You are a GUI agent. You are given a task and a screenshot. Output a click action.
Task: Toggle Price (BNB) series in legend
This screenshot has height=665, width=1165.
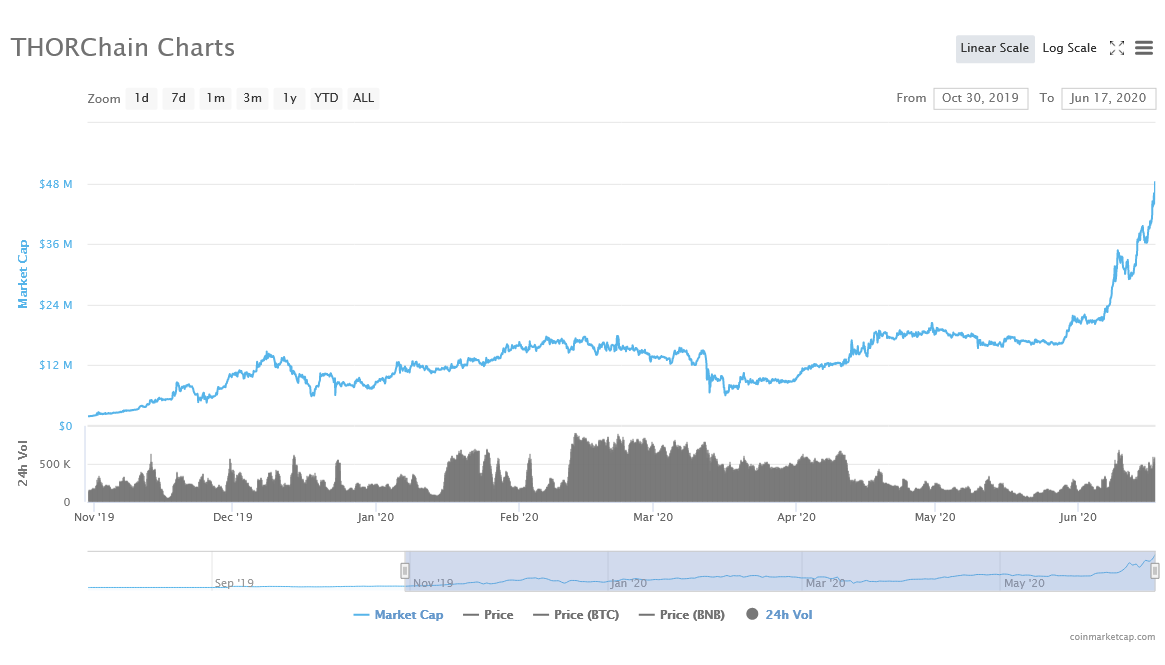[x=681, y=615]
